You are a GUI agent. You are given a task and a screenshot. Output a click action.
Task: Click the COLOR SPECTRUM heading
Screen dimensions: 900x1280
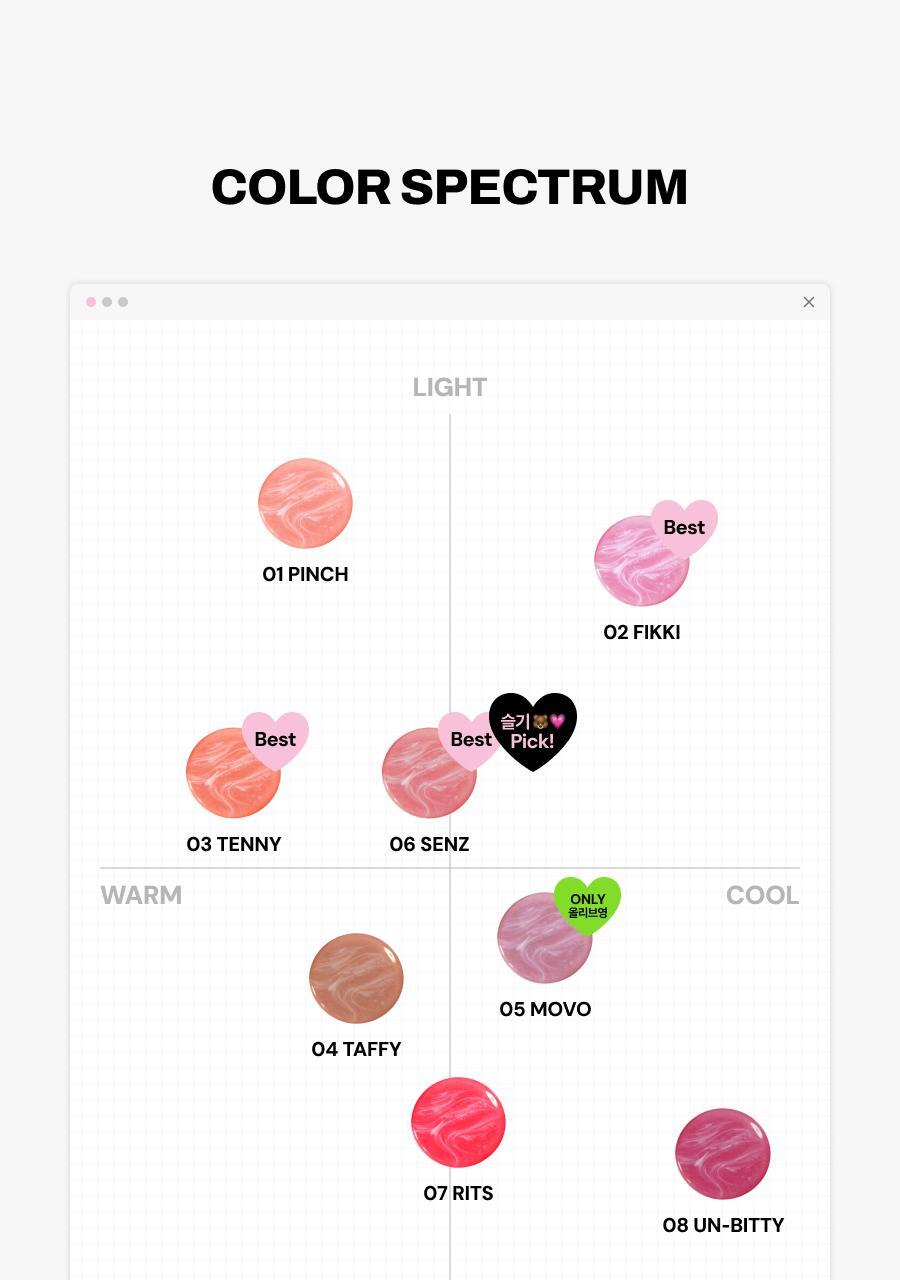449,187
